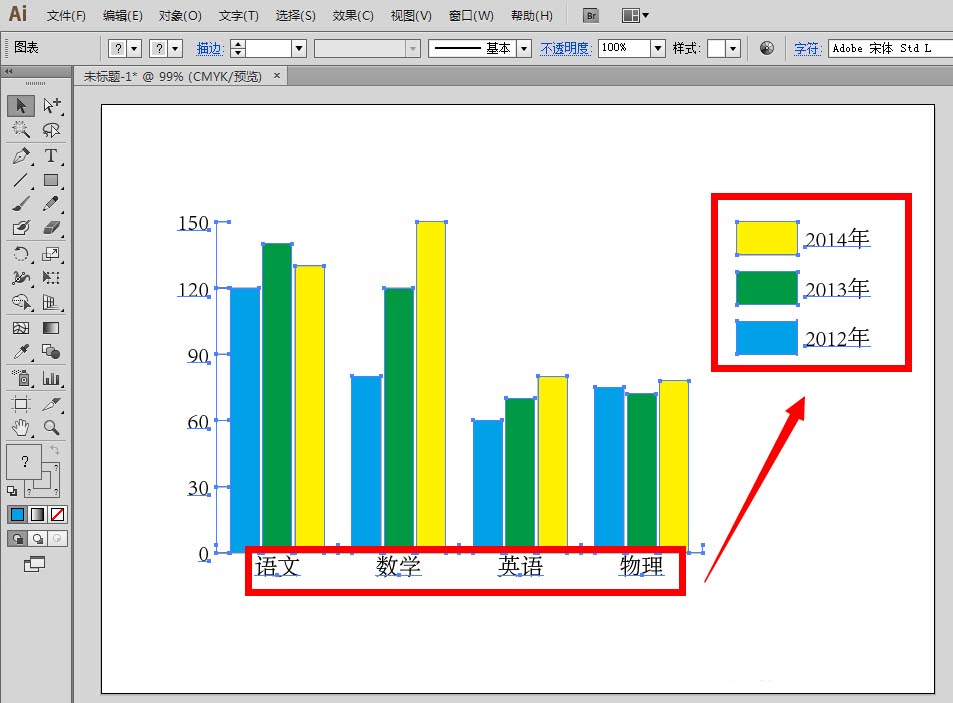The width and height of the screenshot is (953, 703).
Task: Open the 样式 graphic style dropdown
Action: [x=733, y=48]
